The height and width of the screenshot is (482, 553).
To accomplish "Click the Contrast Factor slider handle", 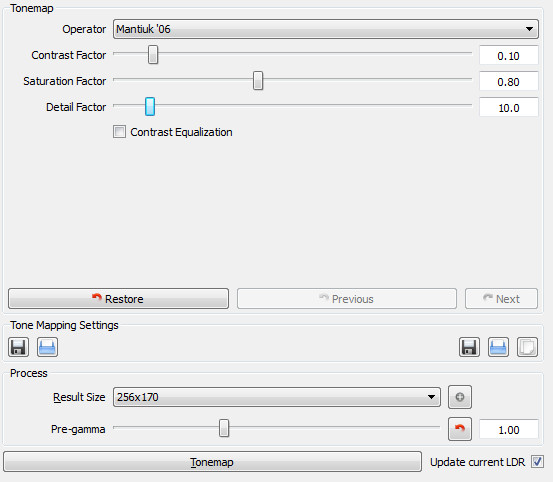I will (153, 54).
